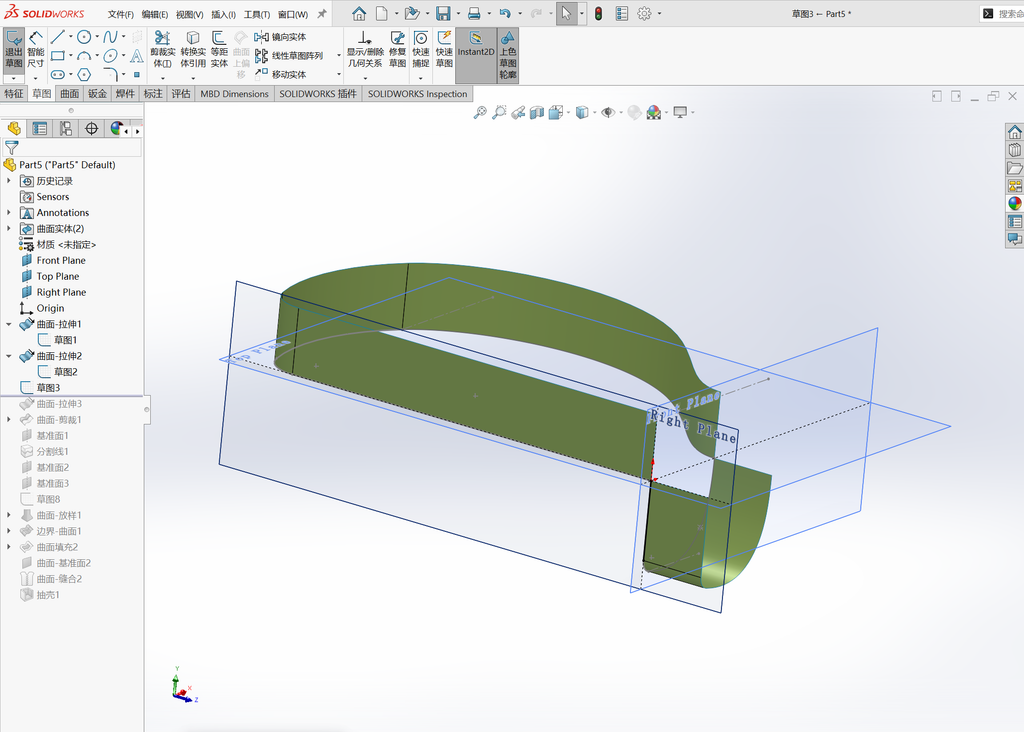Click Trim Entities (剪裁实体) tool

pos(163,49)
